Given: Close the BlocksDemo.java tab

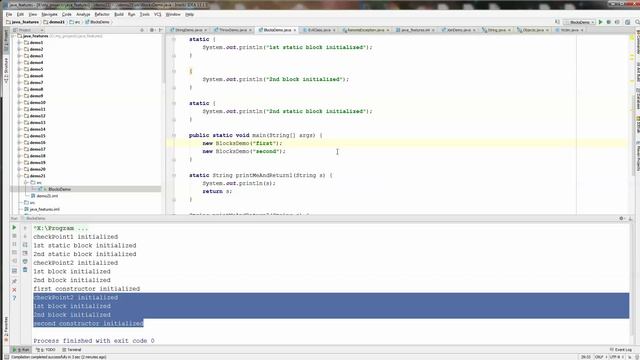Looking at the screenshot, I should (x=295, y=30).
